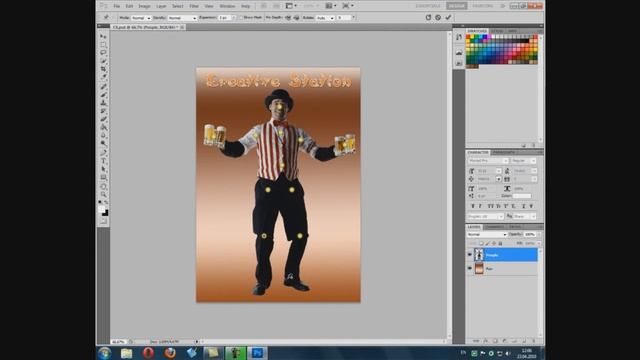Click the delete layer trash icon

pos(533,340)
